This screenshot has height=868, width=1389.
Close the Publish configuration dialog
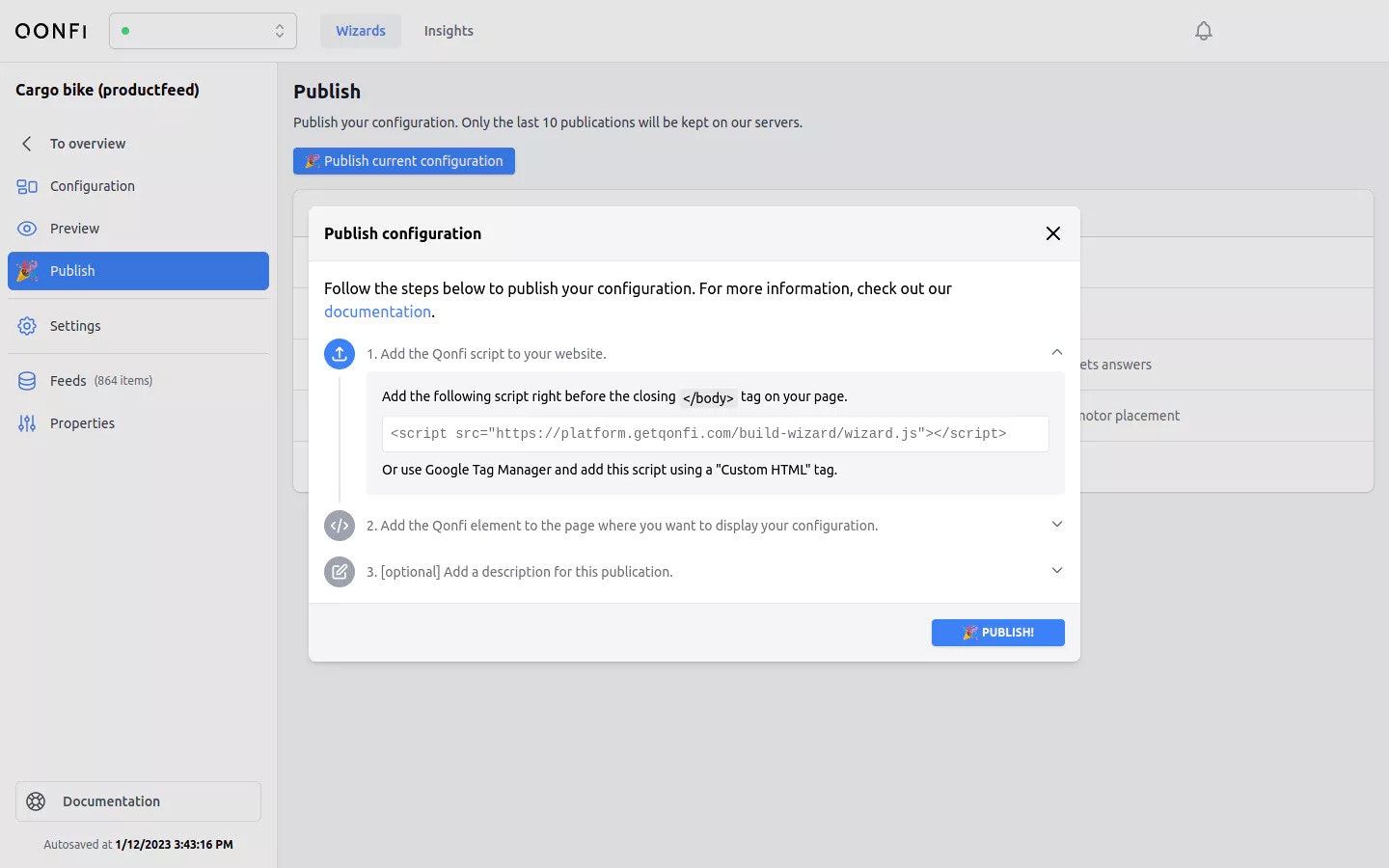click(x=1053, y=233)
